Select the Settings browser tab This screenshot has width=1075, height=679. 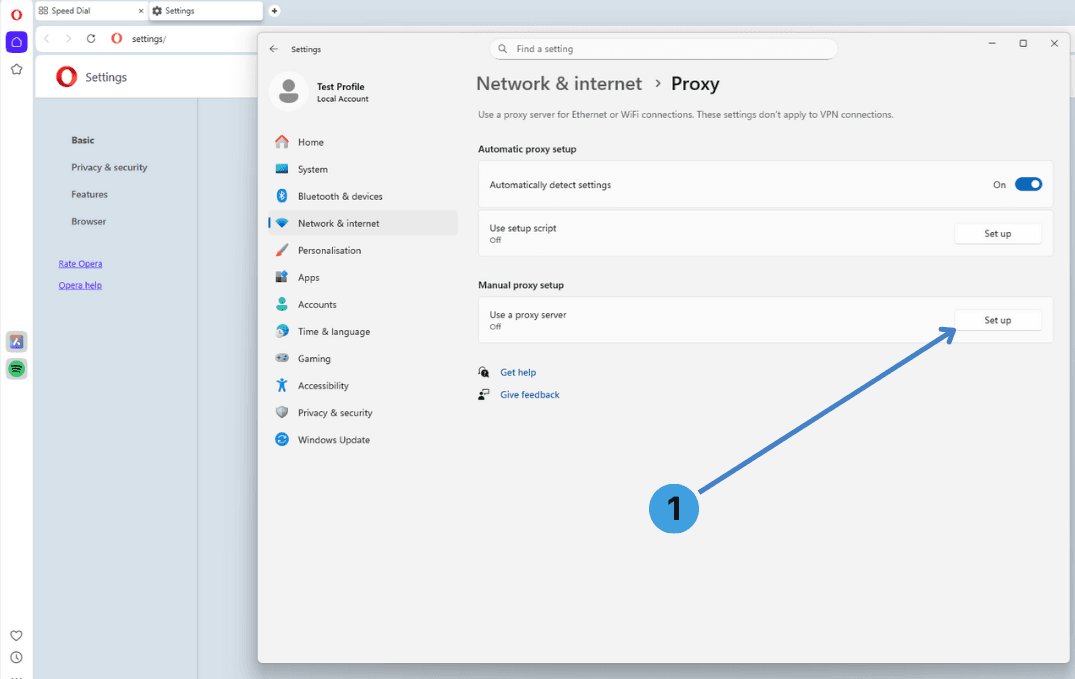(x=206, y=11)
